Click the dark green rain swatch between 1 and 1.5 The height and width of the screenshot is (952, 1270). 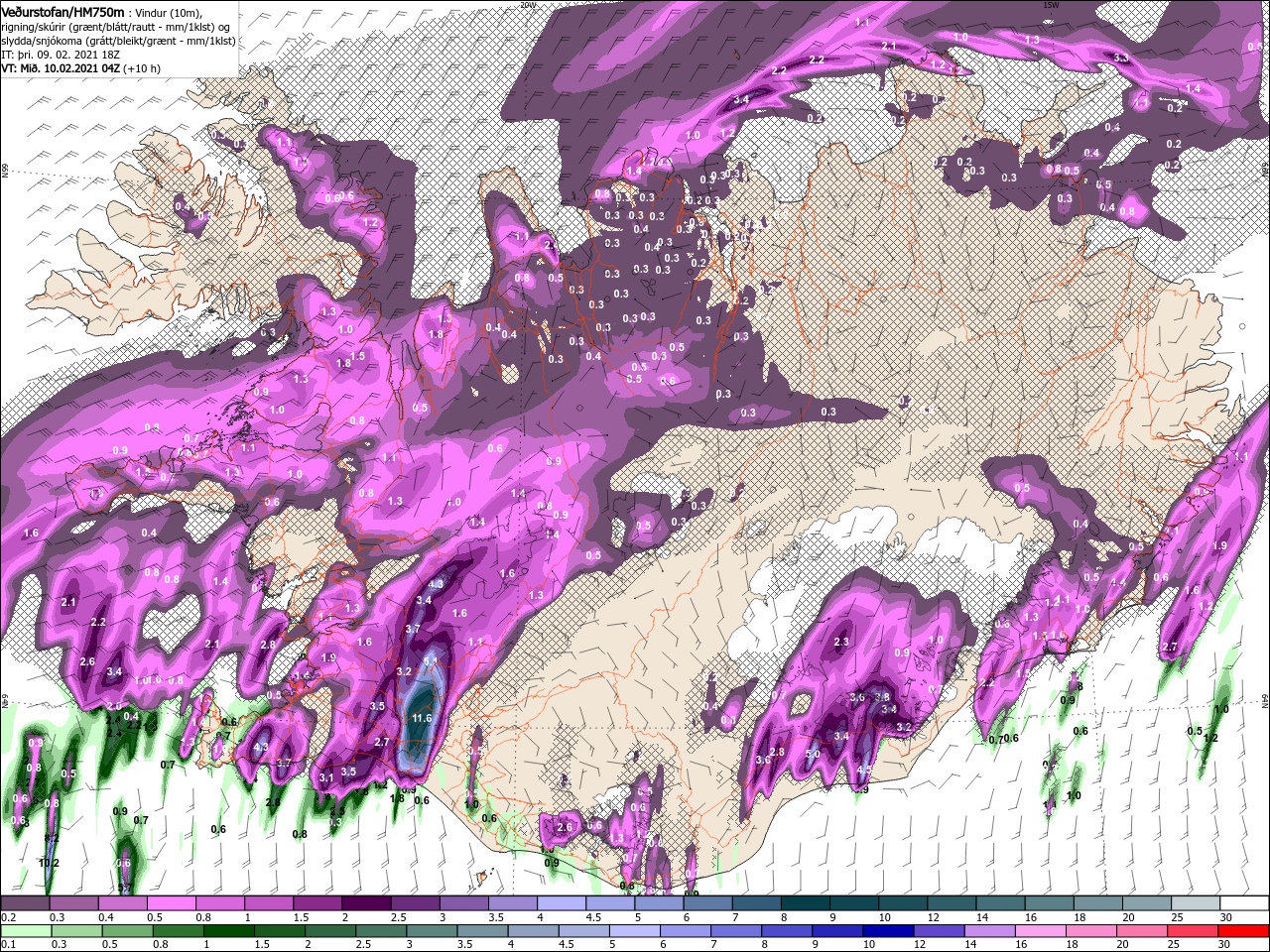coord(229,930)
